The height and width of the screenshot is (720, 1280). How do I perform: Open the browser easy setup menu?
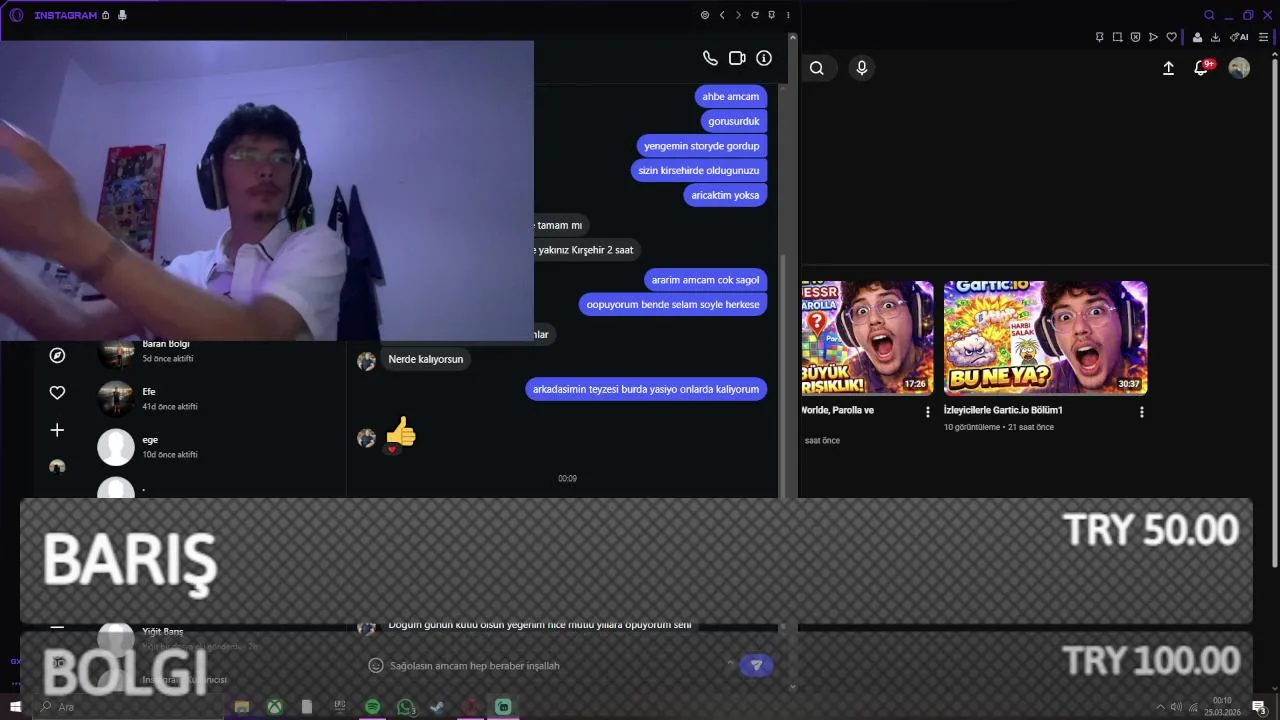(x=1265, y=37)
